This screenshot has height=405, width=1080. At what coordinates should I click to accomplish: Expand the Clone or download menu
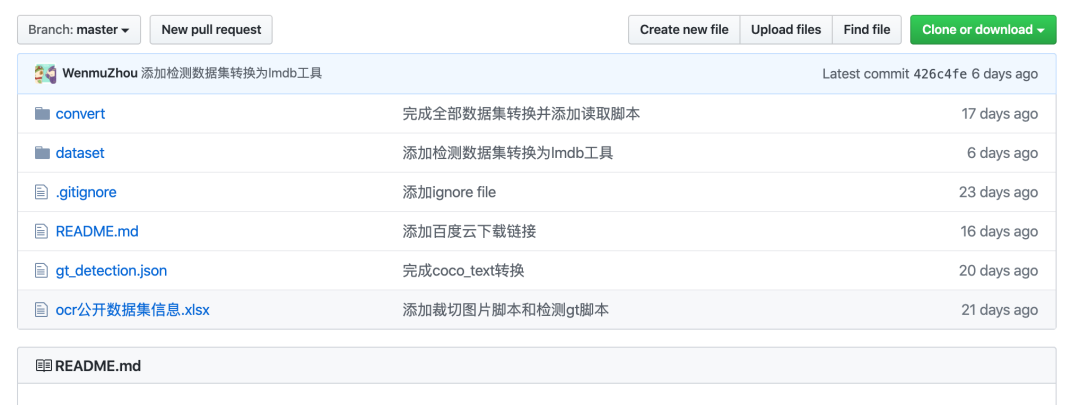pyautogui.click(x=983, y=30)
